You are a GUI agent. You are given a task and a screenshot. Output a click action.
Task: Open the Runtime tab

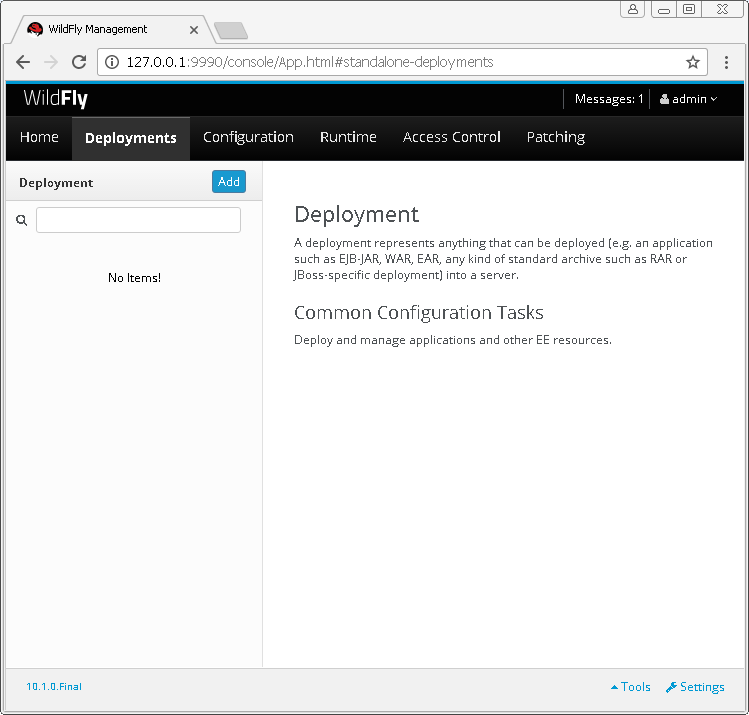[348, 137]
